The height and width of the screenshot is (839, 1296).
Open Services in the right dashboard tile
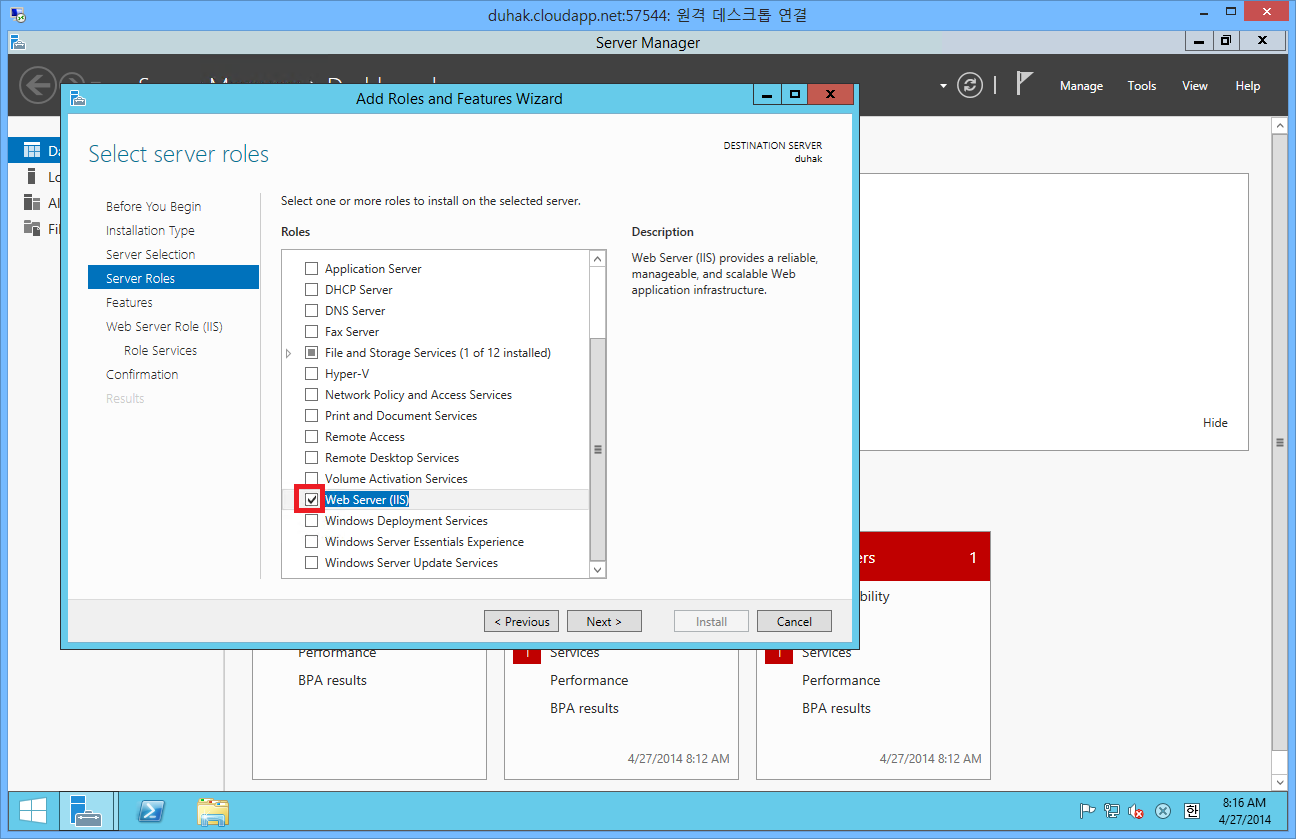point(827,652)
